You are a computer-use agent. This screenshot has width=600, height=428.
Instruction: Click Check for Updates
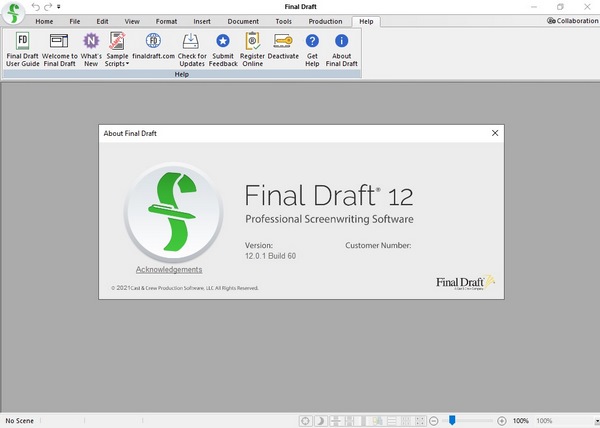[x=192, y=50]
